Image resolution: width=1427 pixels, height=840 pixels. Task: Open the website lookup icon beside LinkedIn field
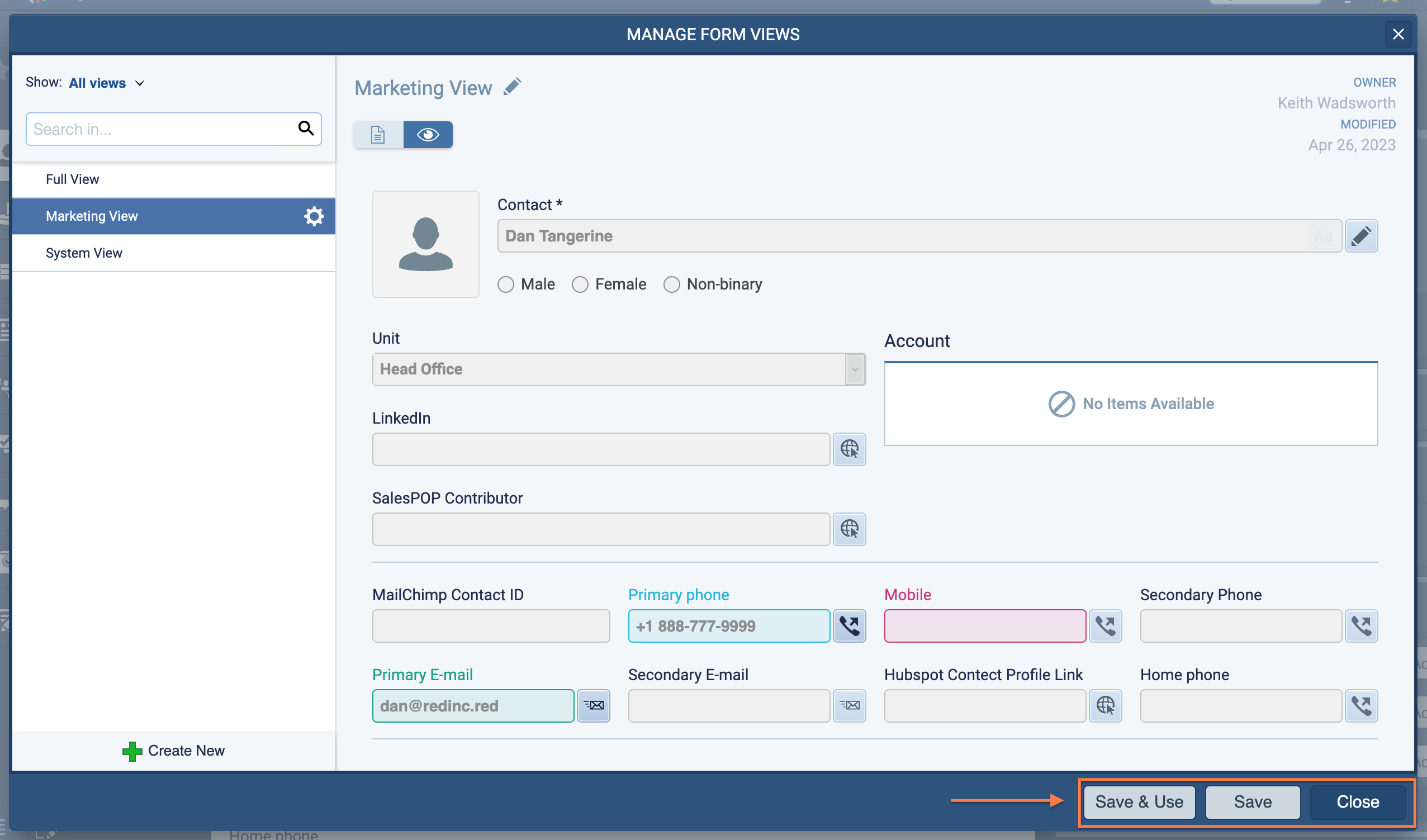tap(850, 449)
